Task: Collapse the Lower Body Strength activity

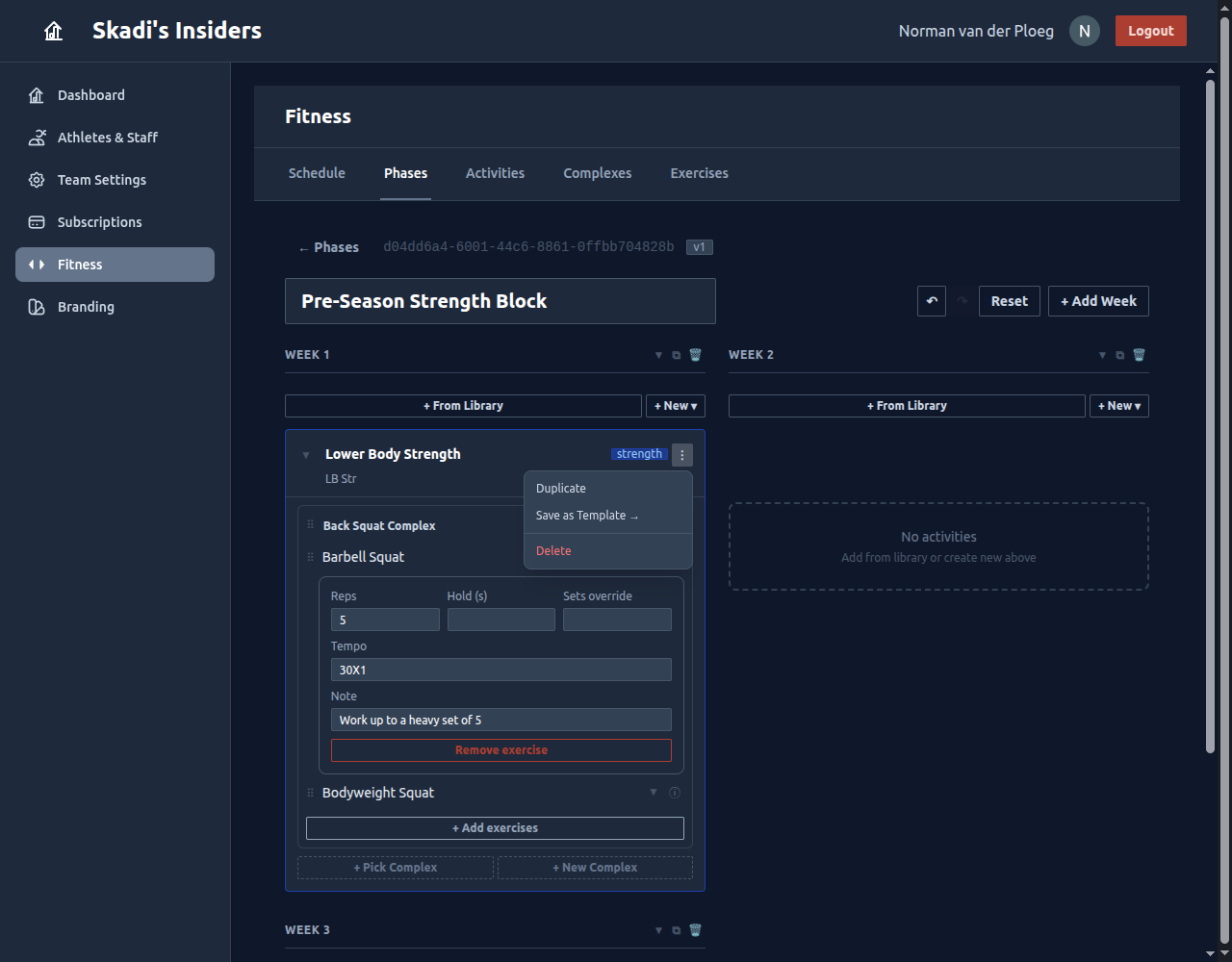Action: point(306,455)
